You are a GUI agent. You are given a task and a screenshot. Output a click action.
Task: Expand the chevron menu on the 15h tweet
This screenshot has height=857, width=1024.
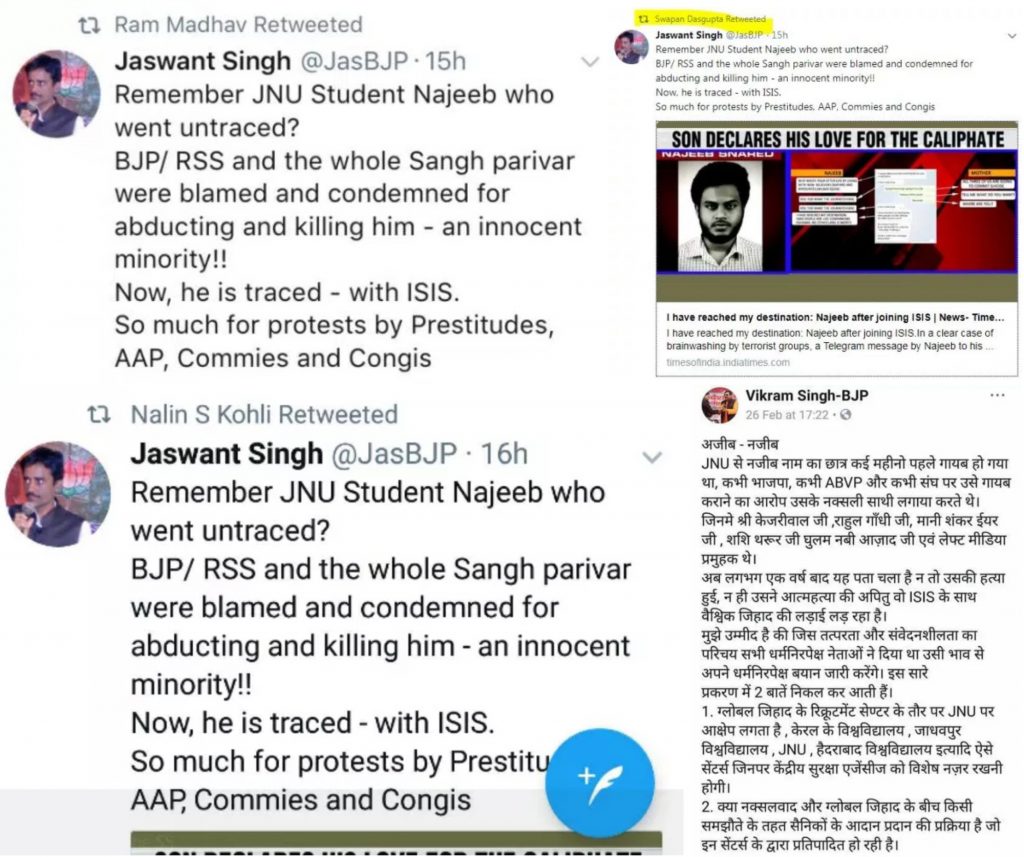point(590,62)
